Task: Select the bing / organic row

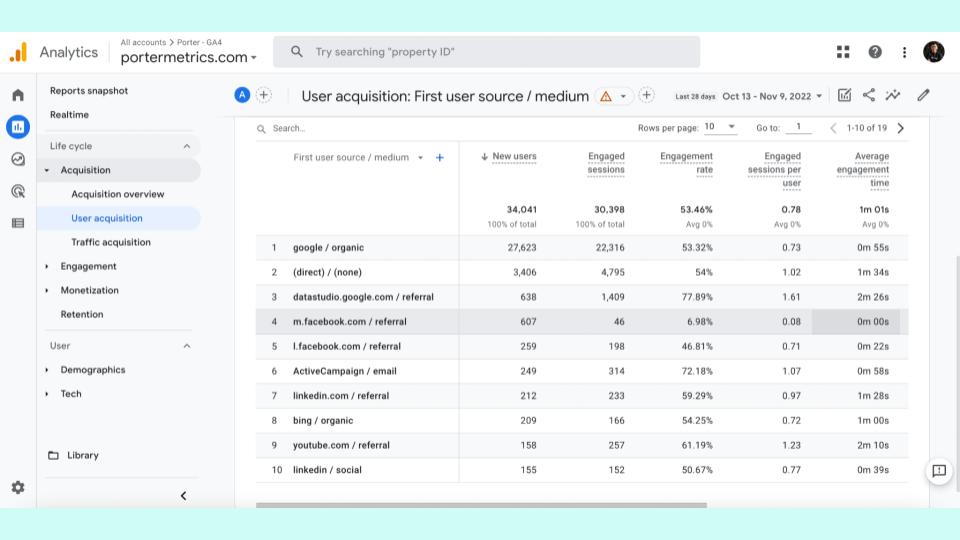Action: tap(582, 421)
